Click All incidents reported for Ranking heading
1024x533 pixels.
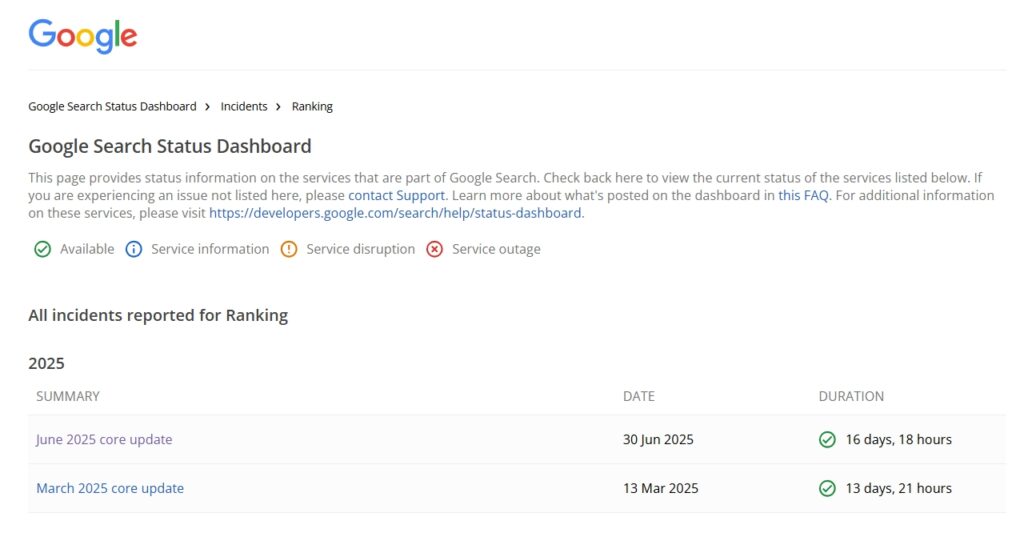[158, 315]
